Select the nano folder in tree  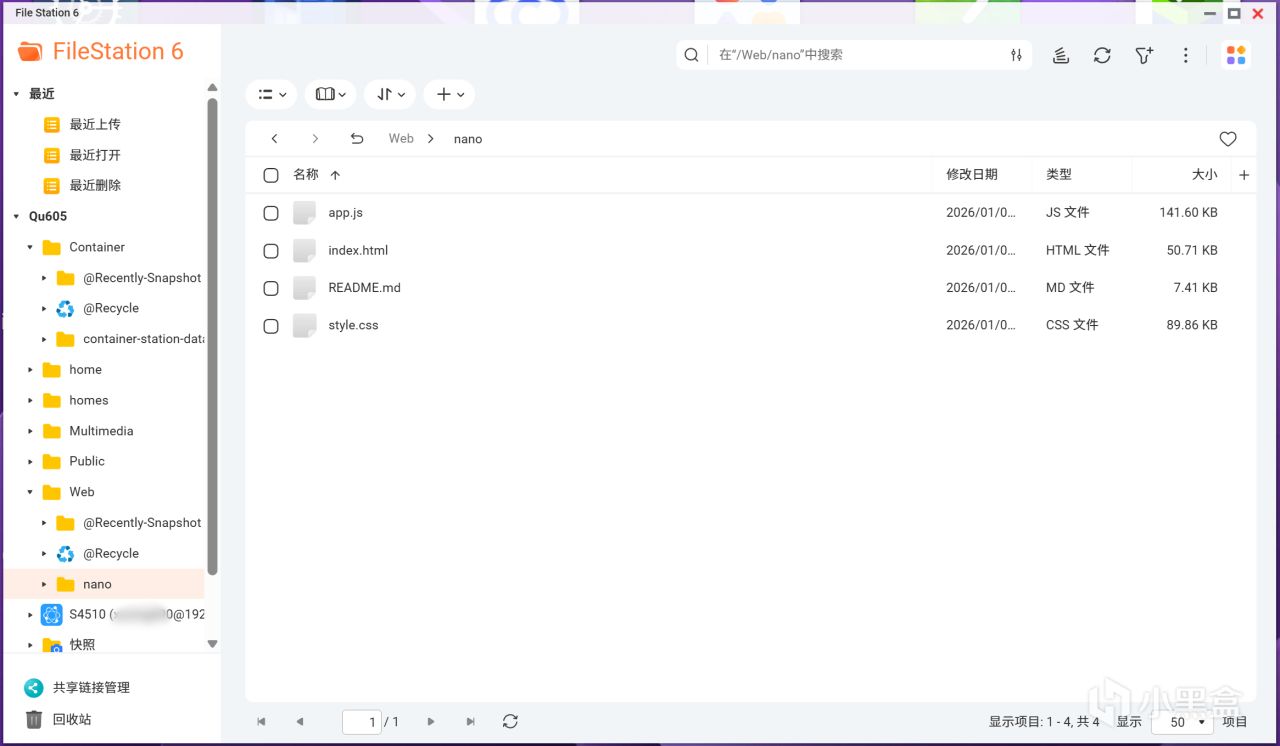(97, 584)
